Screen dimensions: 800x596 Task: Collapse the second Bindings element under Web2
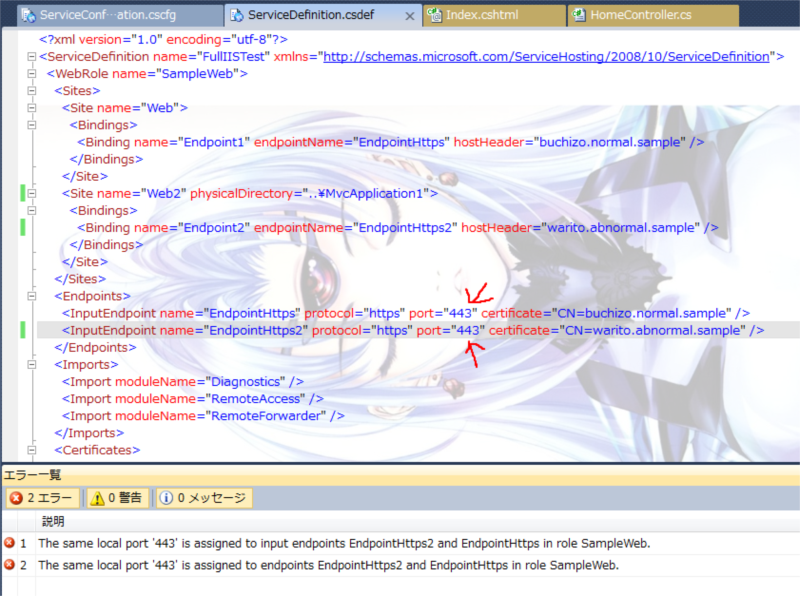[x=32, y=210]
